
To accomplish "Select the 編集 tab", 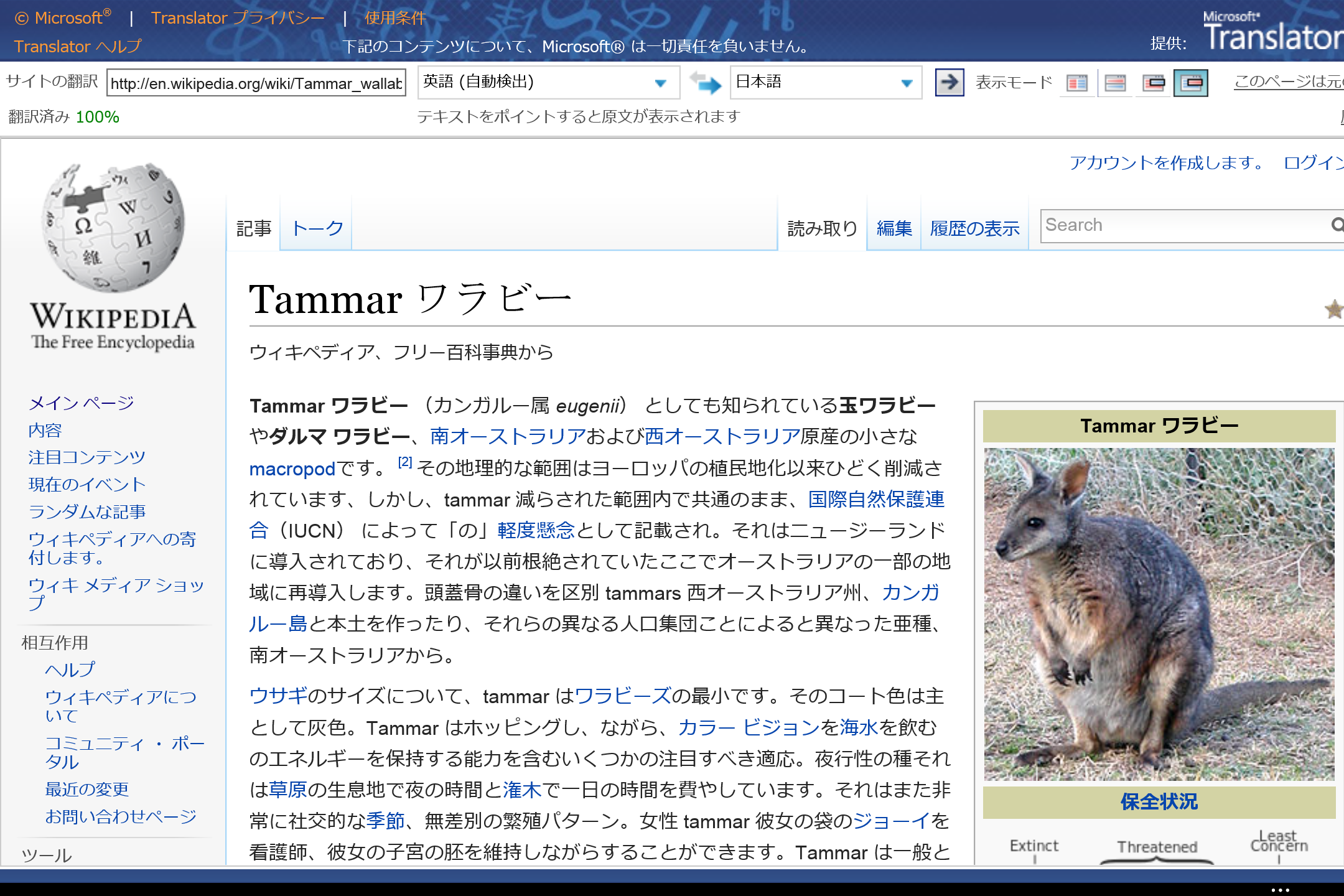I will point(894,228).
